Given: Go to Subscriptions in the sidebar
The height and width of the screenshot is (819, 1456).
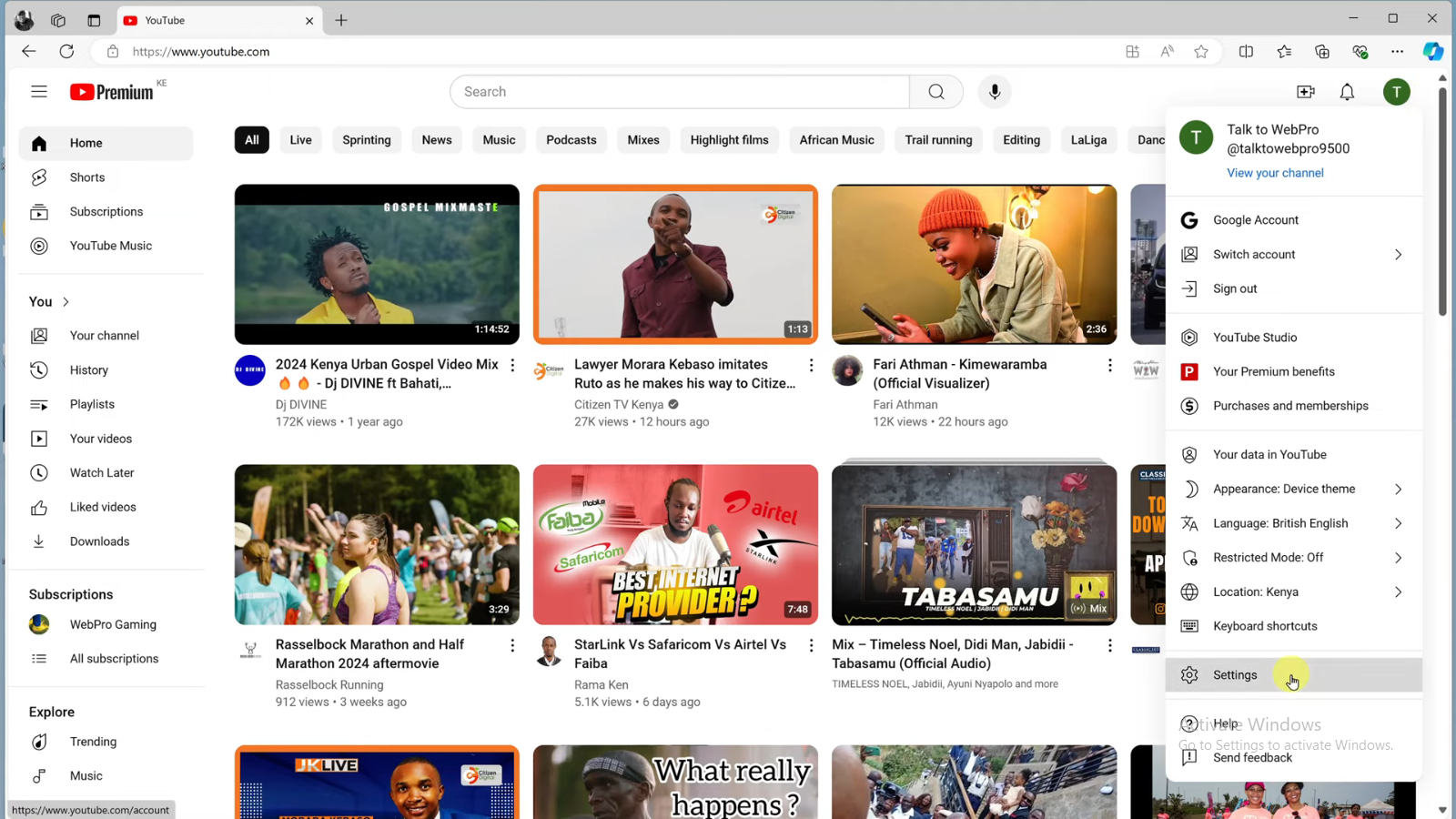Looking at the screenshot, I should point(106,212).
